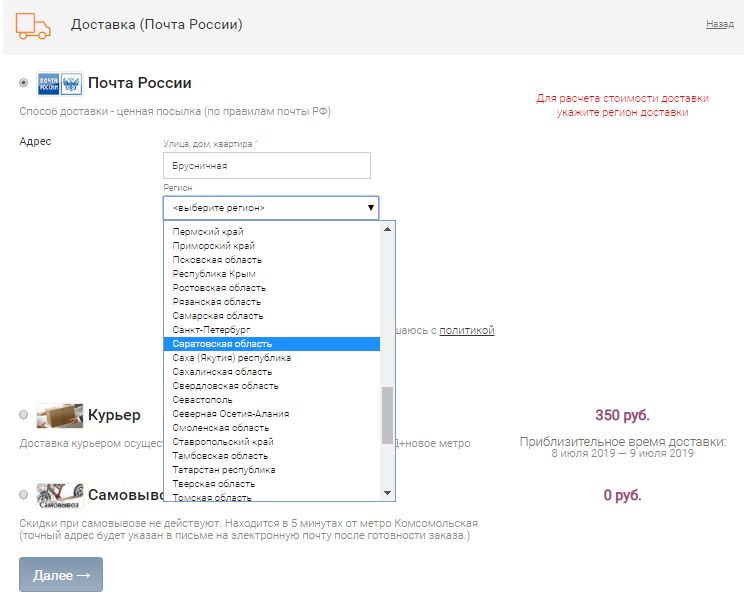The width and height of the screenshot is (744, 599).
Task: Choose Татарстан республика option
Action: [271, 470]
